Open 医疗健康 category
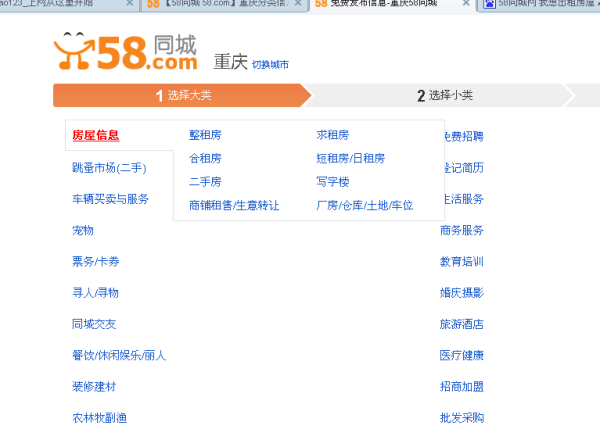Viewport: 600px width, 447px height. (x=461, y=356)
